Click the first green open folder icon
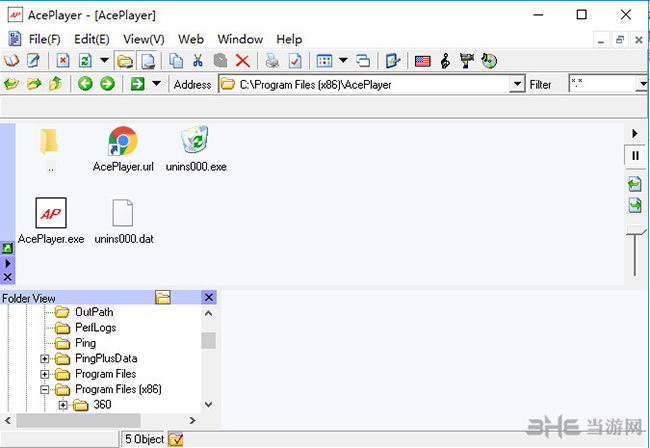The width and height of the screenshot is (650, 448). (11, 84)
